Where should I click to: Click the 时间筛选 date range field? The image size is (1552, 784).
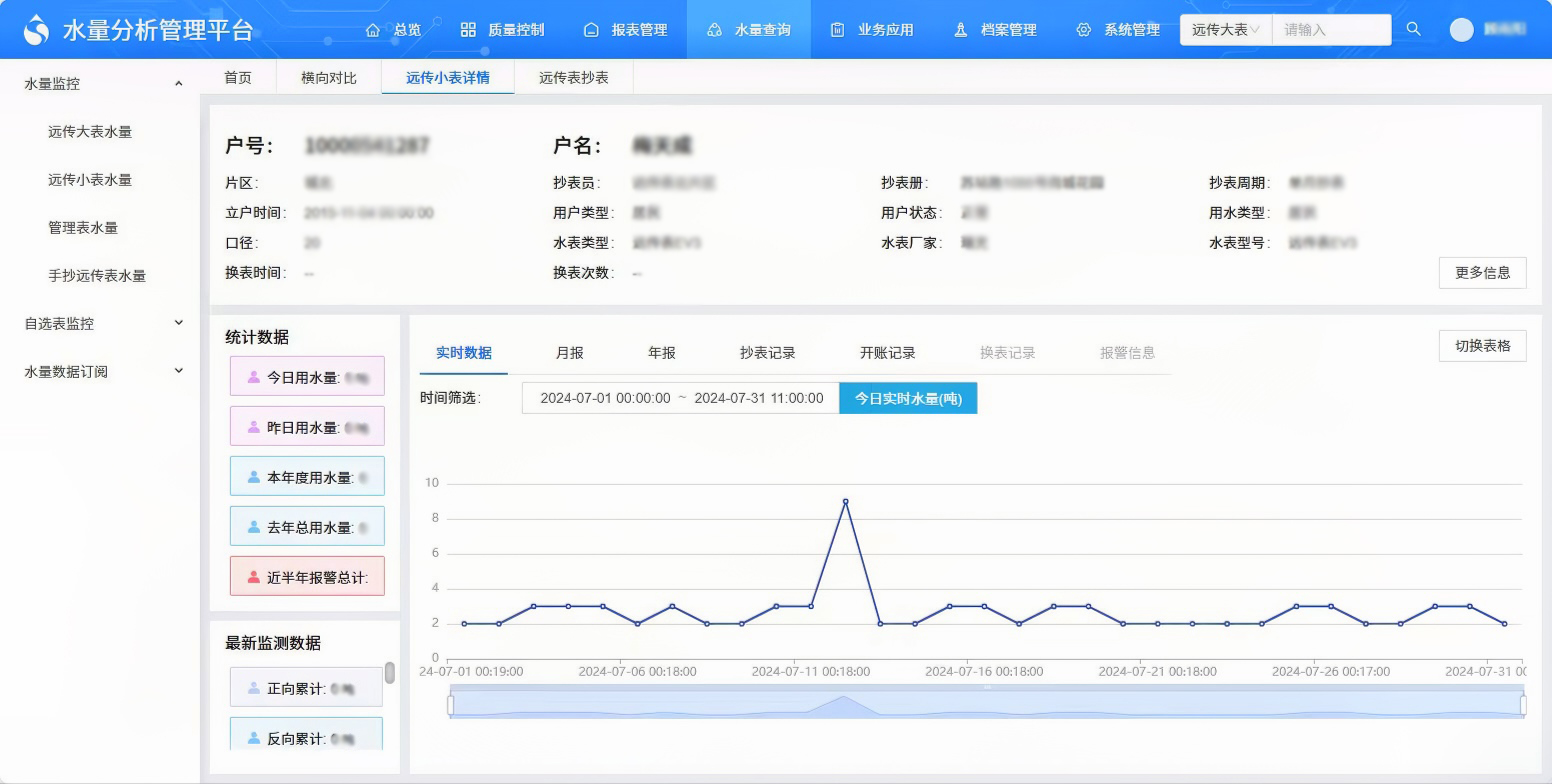click(x=681, y=398)
